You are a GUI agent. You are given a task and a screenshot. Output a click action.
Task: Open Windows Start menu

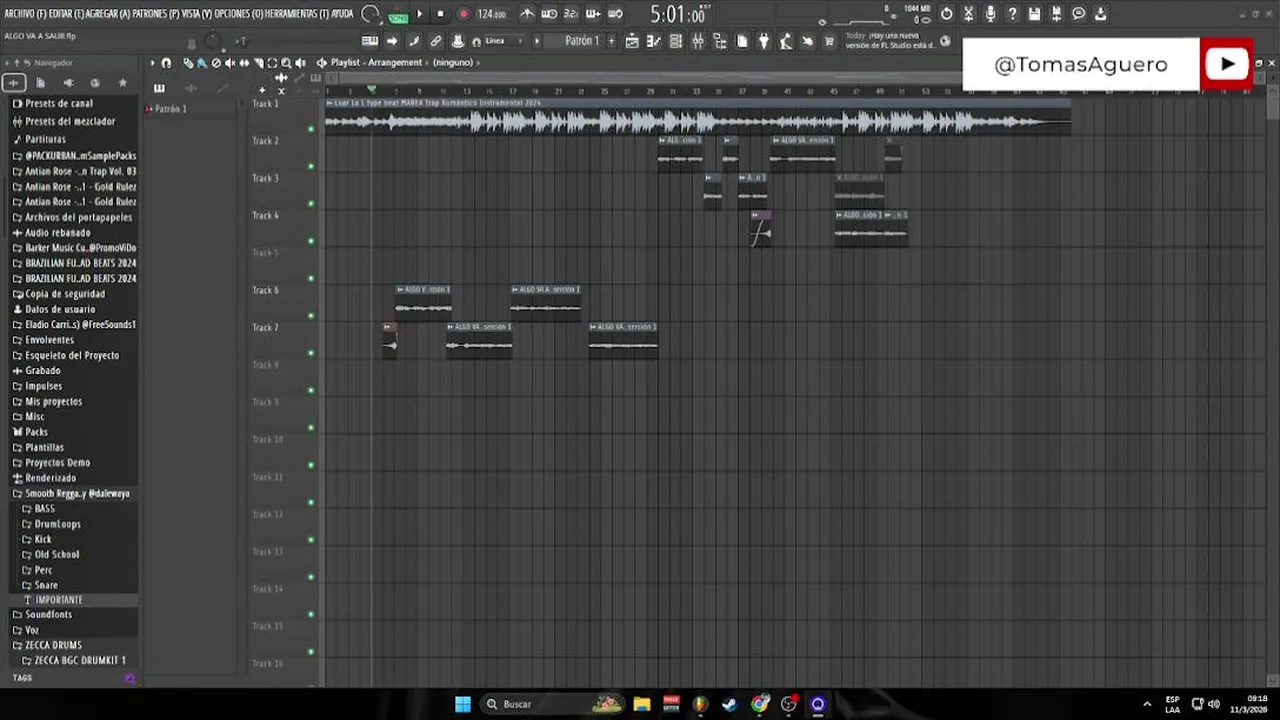point(463,704)
